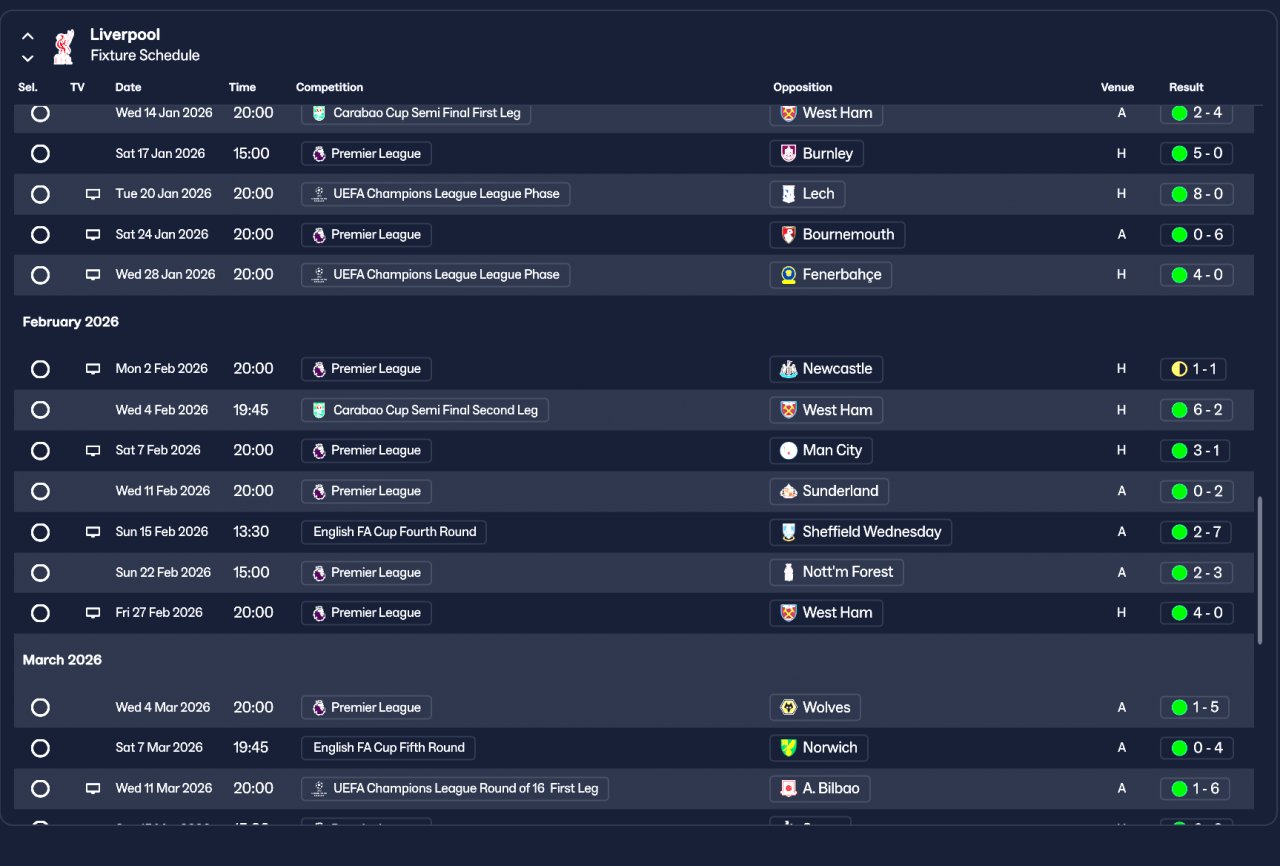Screen dimensions: 1280x866
Task: Sort fixtures by the Opposition column header
Action: pos(803,88)
